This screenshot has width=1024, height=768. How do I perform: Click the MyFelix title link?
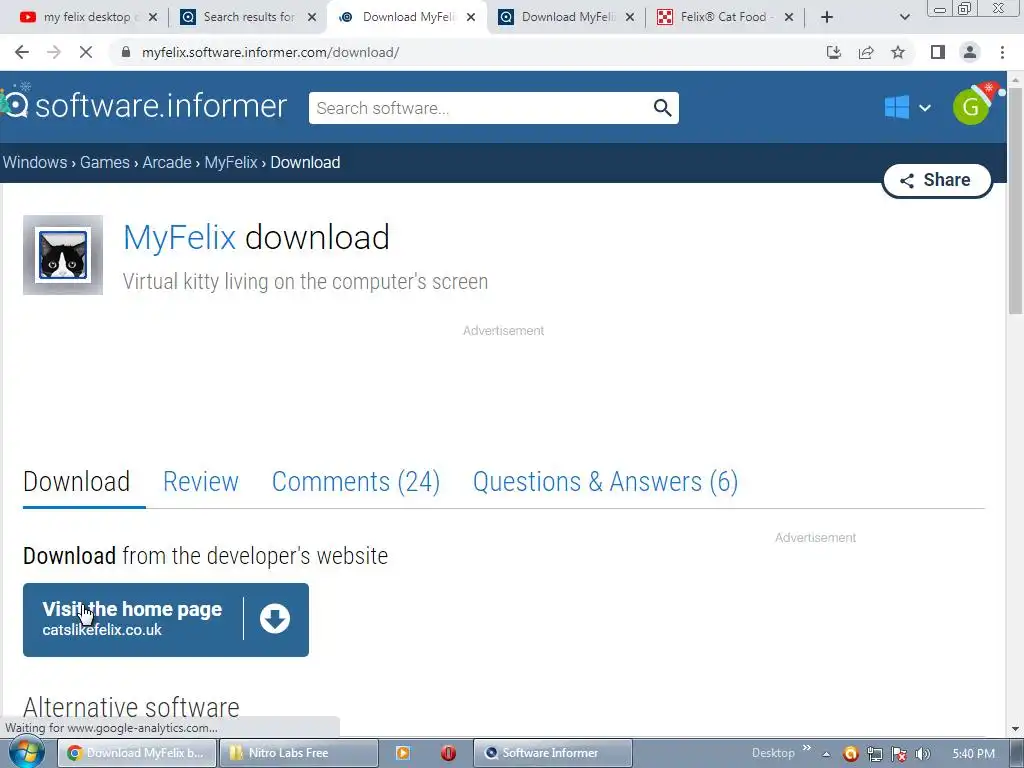coord(180,237)
